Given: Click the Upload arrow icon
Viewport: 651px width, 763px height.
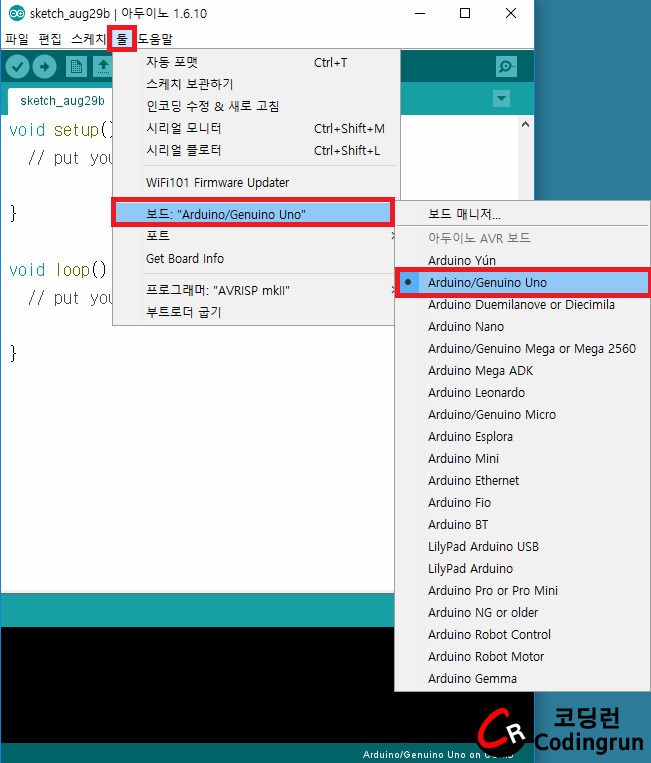Looking at the screenshot, I should tap(44, 67).
